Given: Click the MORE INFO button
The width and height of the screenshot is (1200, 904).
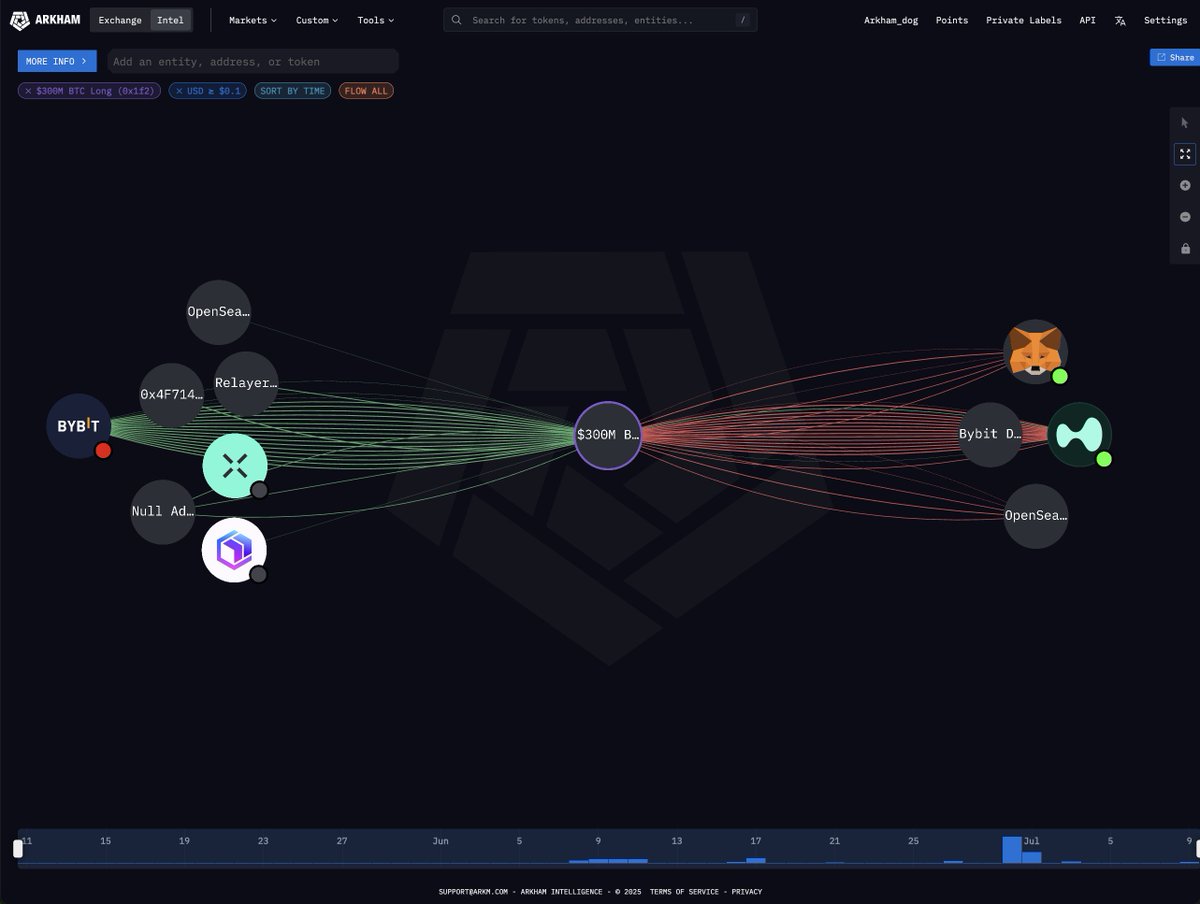Looking at the screenshot, I should point(57,61).
